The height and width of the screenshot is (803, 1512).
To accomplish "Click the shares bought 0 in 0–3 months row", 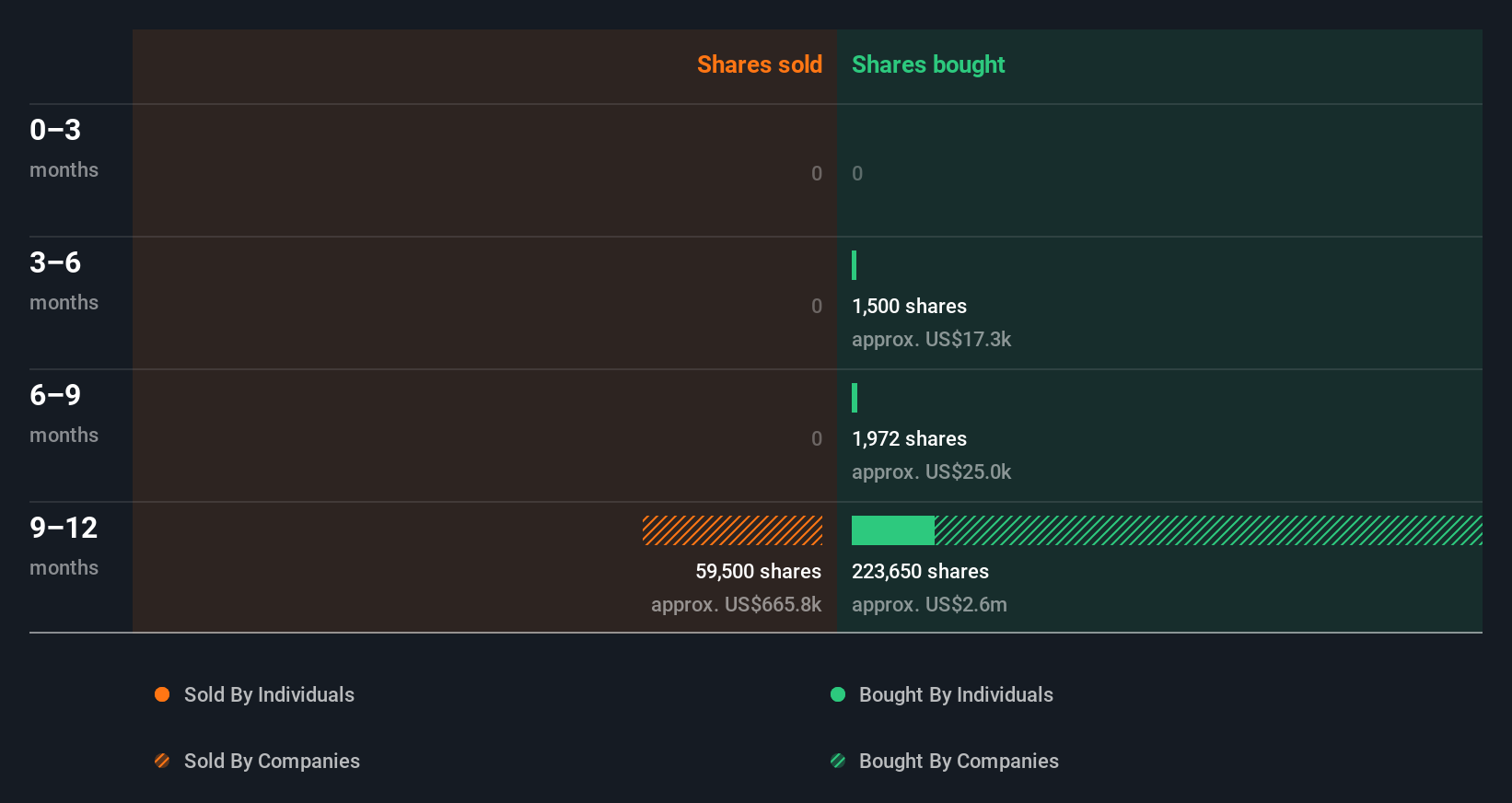I will tap(857, 173).
